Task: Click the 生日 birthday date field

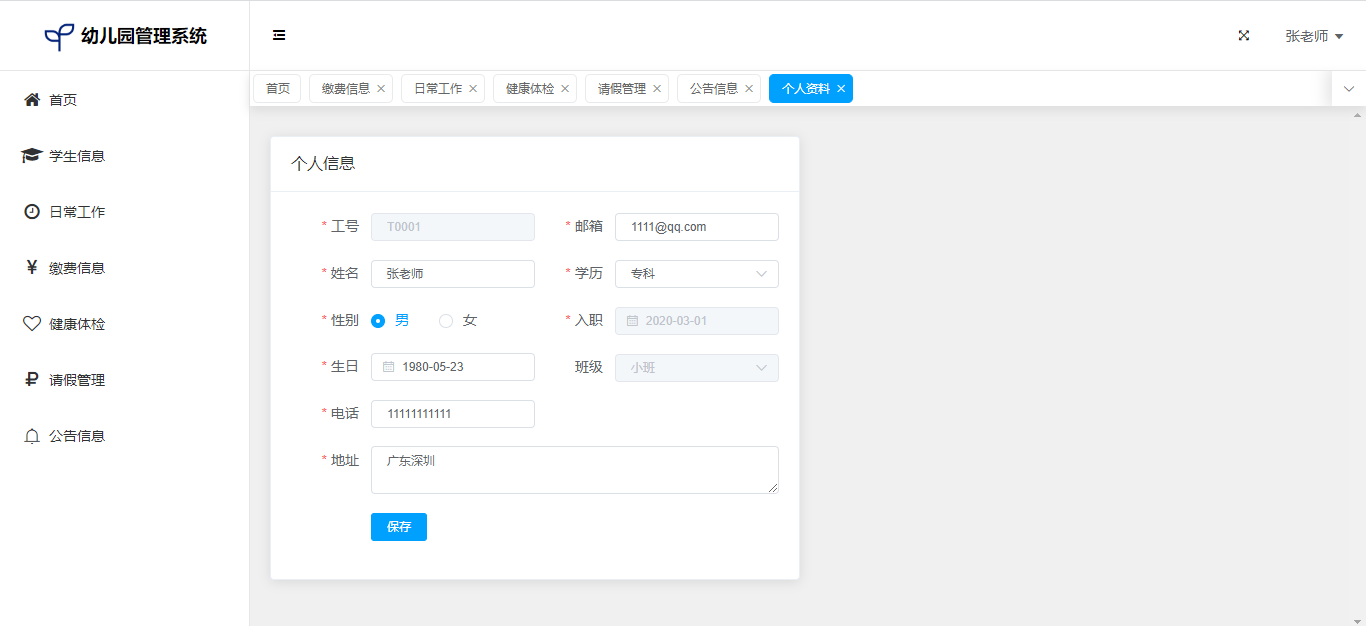Action: (452, 367)
